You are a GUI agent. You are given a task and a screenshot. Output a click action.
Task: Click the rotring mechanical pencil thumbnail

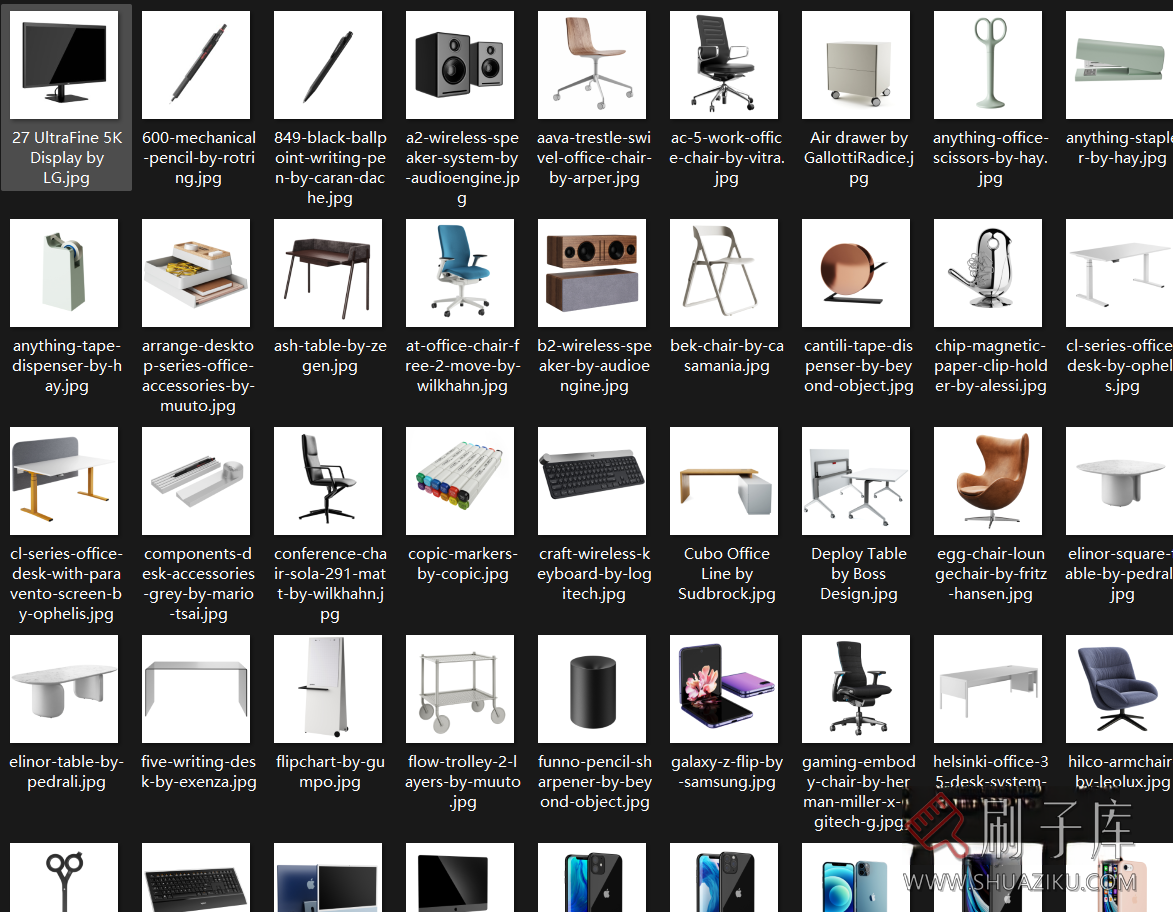197,66
